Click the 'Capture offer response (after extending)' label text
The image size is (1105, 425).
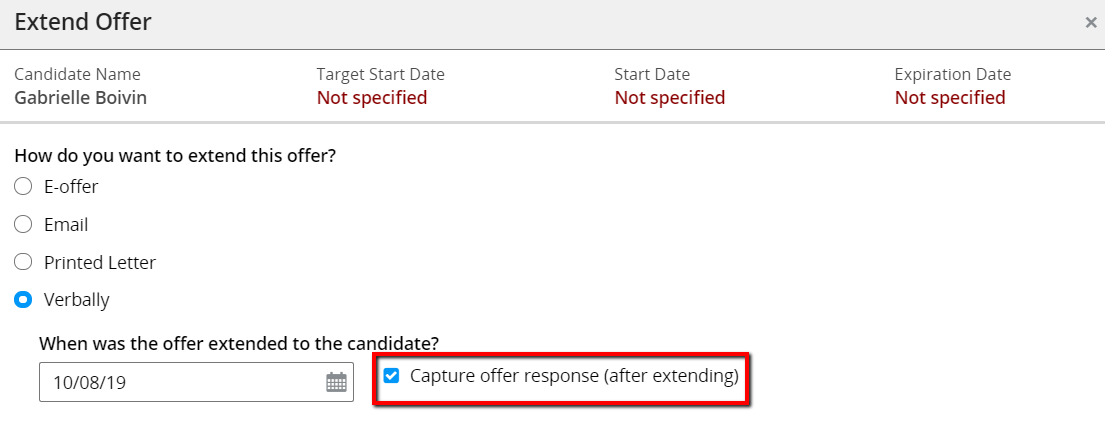[574, 377]
